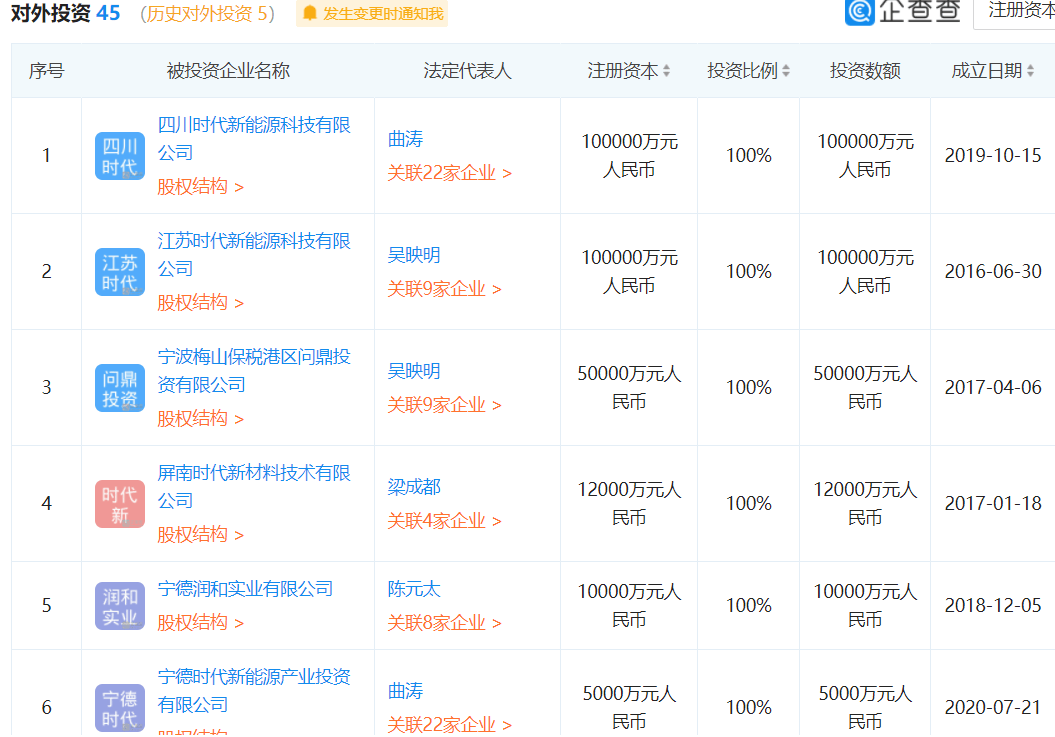The image size is (1055, 737).
Task: Open 宁德润和实业有限公司 company link
Action: (x=245, y=589)
